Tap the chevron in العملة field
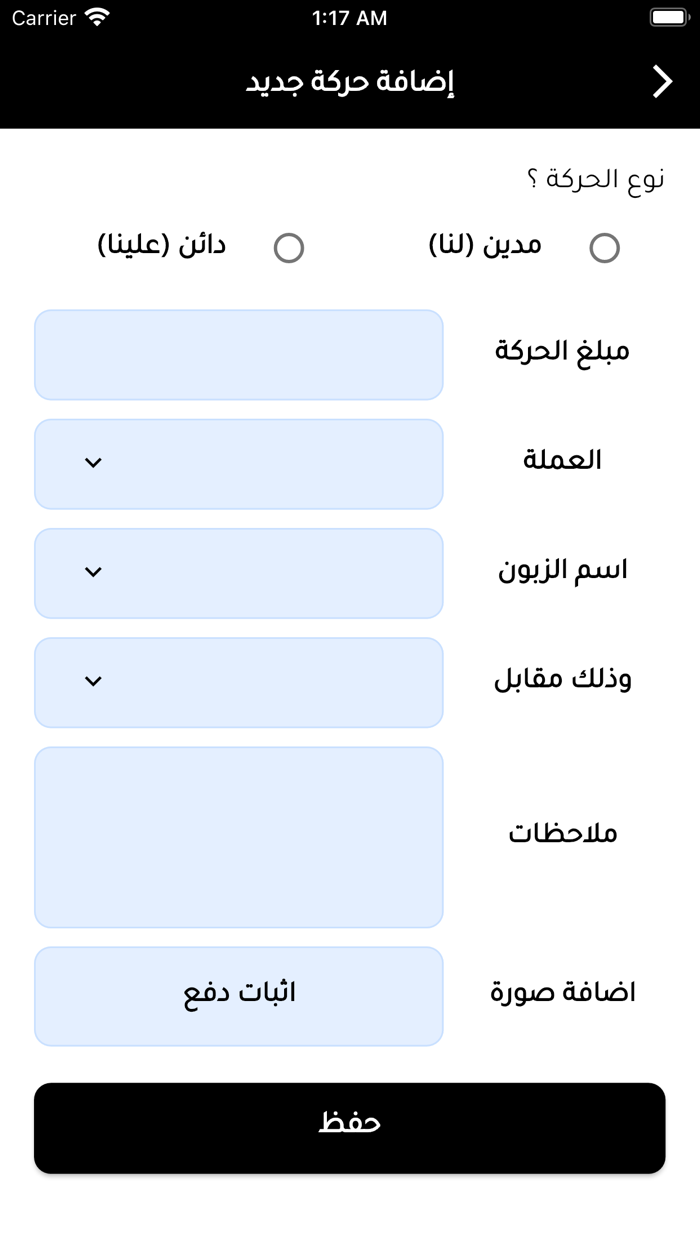The image size is (700, 1244). [x=95, y=463]
